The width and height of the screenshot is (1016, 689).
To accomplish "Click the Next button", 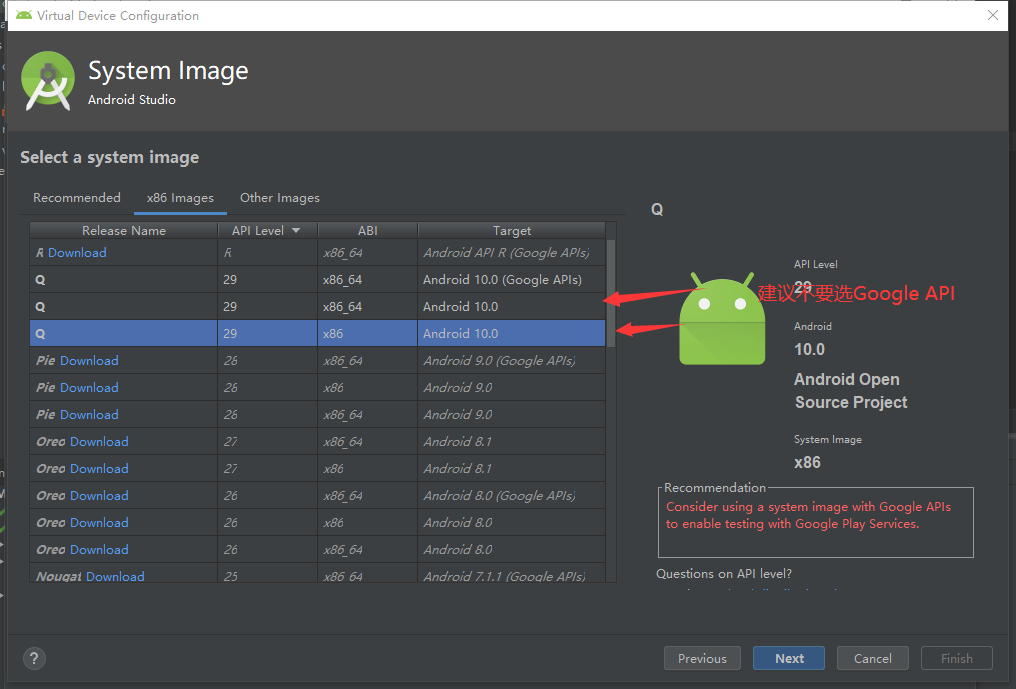I will 789,659.
